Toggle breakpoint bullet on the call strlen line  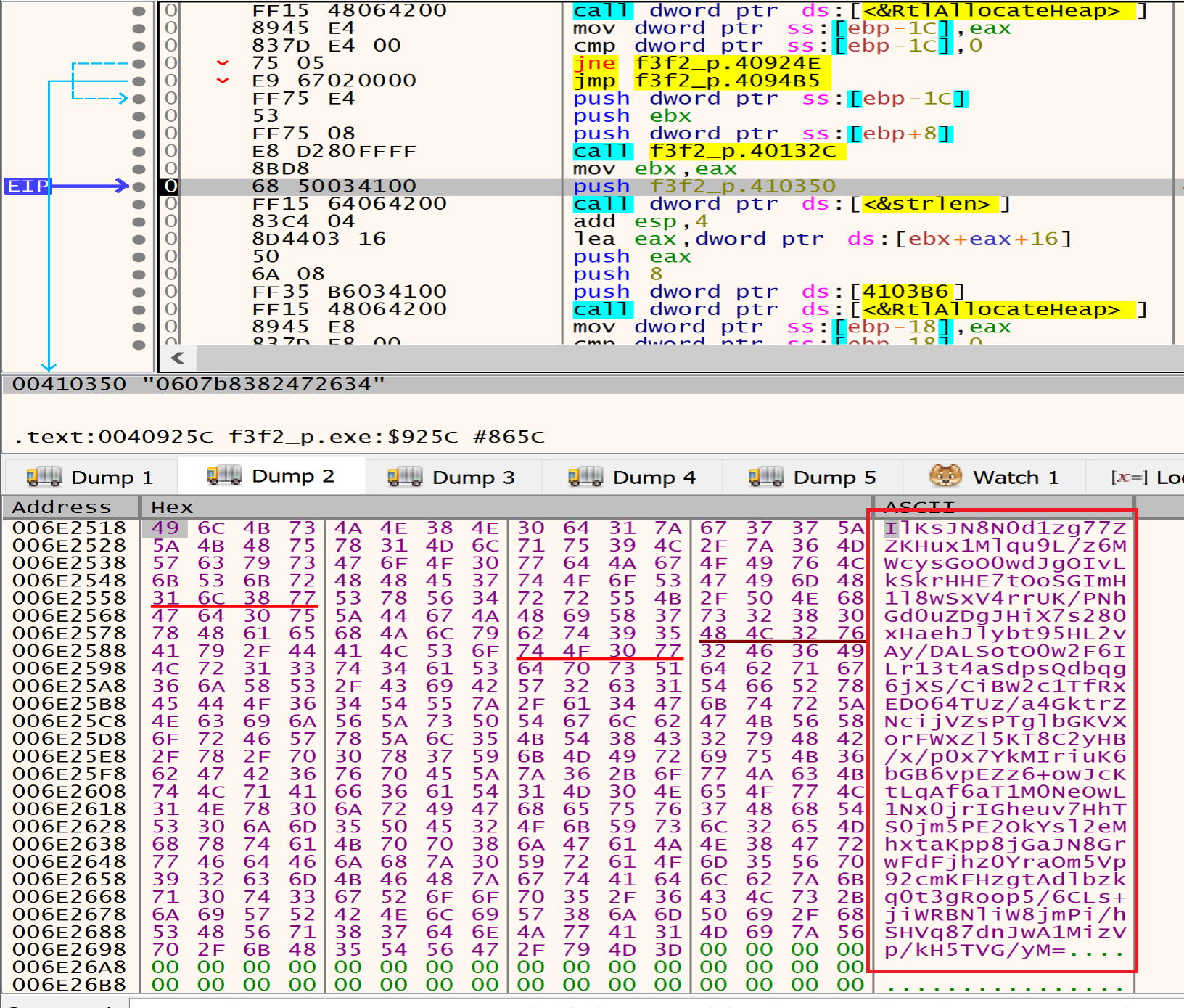point(139,204)
